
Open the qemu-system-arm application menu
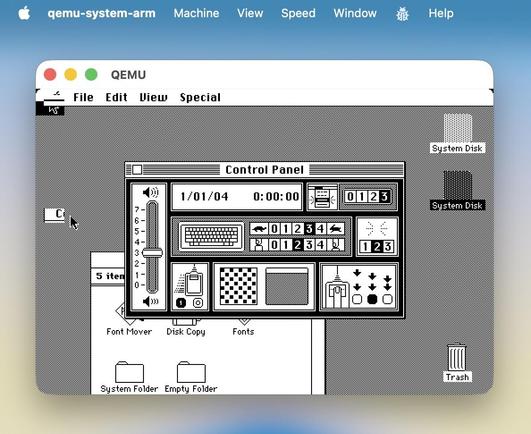click(102, 13)
